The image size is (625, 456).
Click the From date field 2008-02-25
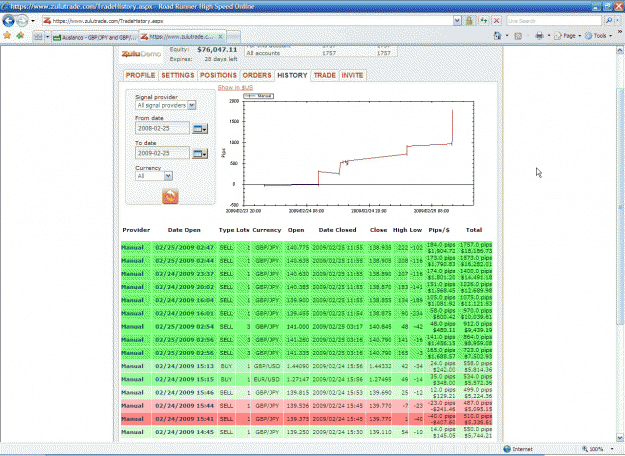click(x=162, y=128)
